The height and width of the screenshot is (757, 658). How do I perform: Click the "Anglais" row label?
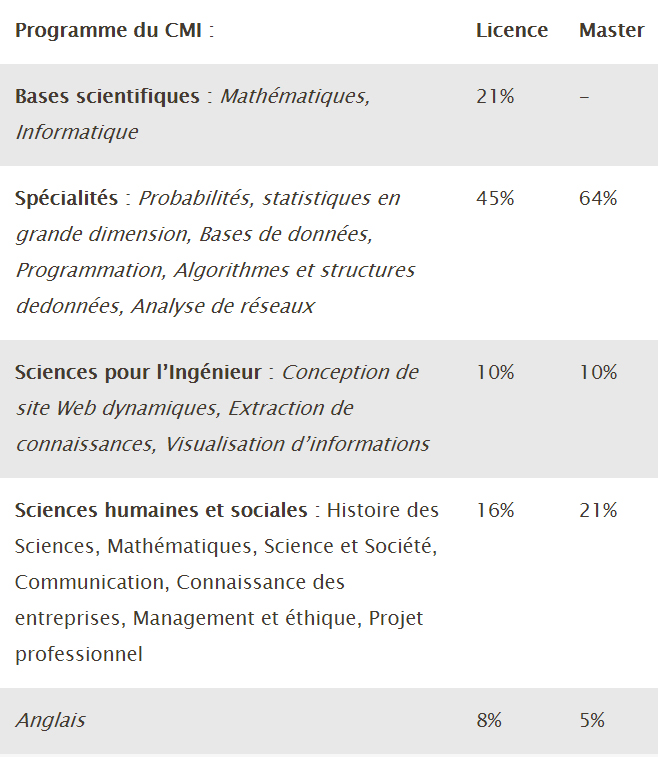(x=50, y=720)
